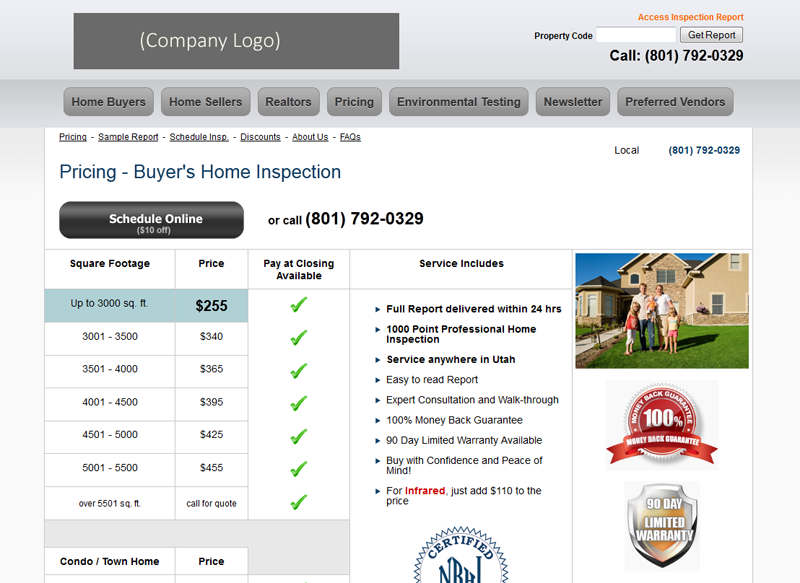Open the Schedule Insp. link
Viewport: 800px width, 583px height.
(x=199, y=137)
